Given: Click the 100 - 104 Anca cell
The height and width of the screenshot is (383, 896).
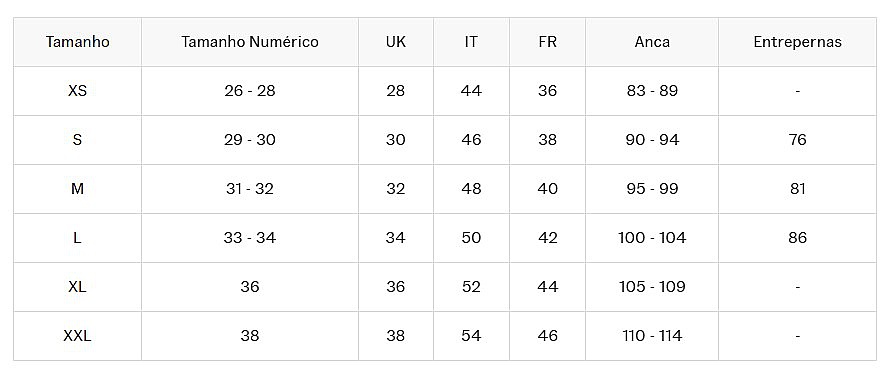Looking at the screenshot, I should (652, 238).
